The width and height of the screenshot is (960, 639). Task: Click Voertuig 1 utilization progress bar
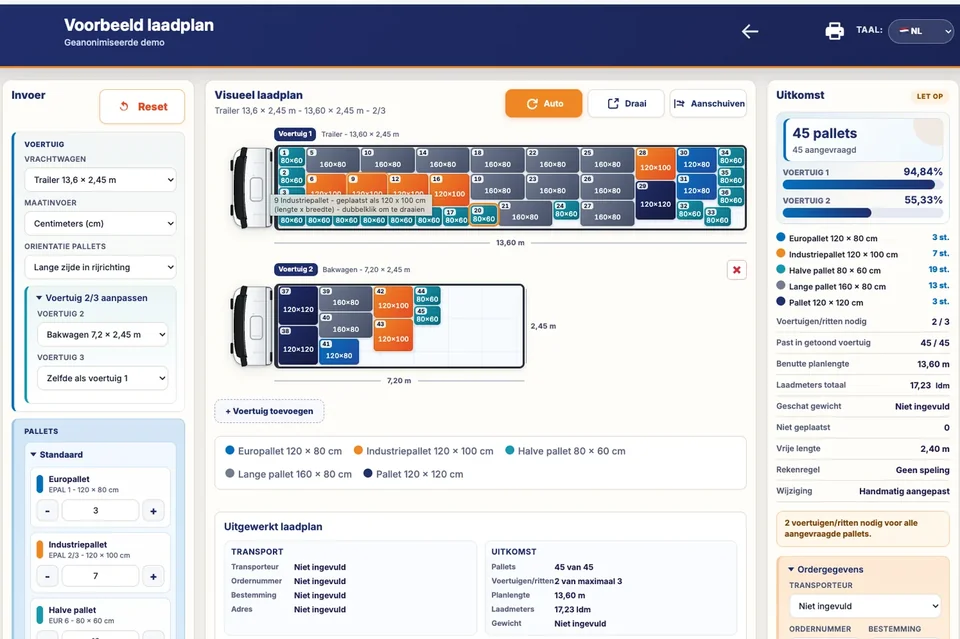click(x=862, y=184)
